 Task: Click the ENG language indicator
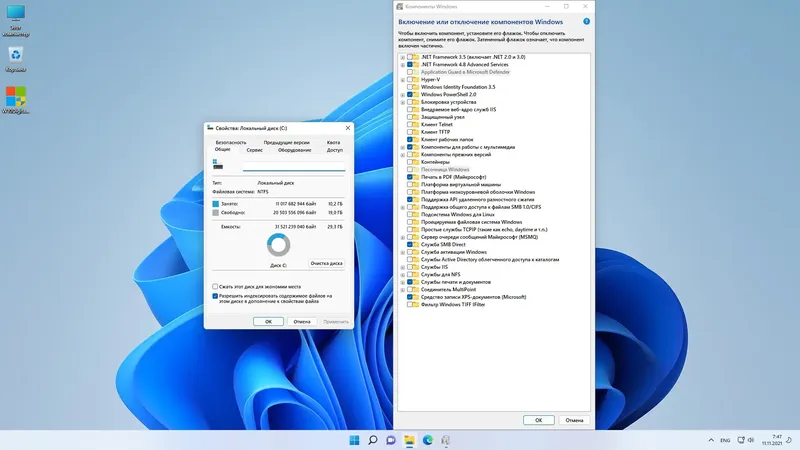(724, 440)
